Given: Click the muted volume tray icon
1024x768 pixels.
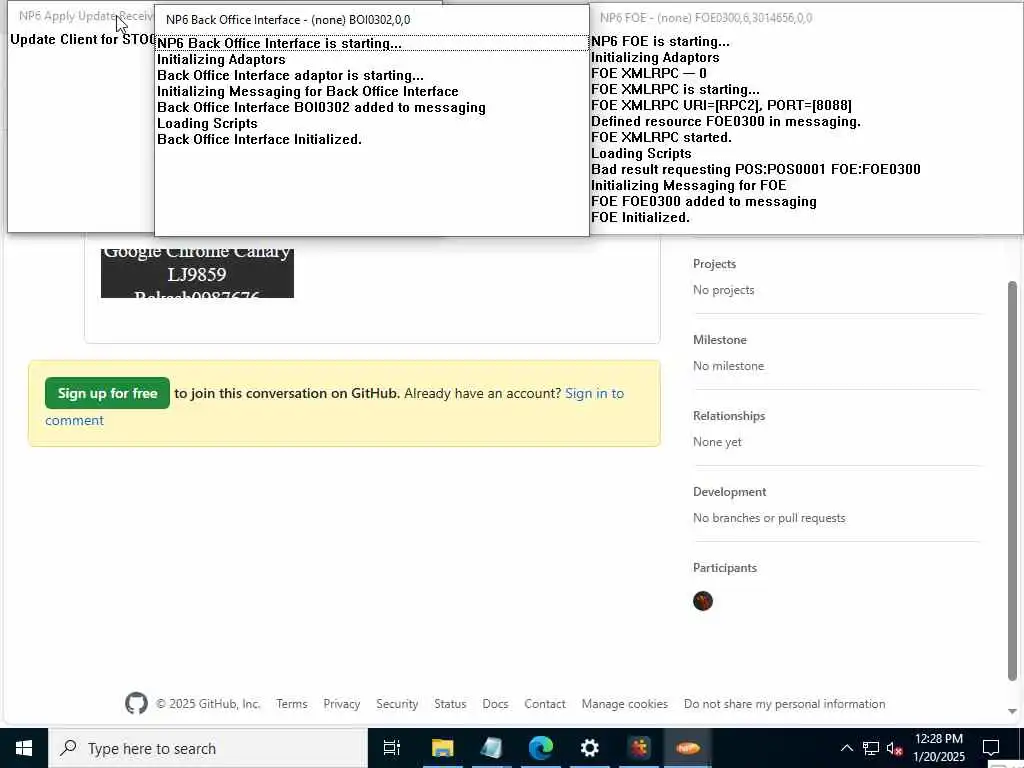Looking at the screenshot, I should tap(895, 748).
